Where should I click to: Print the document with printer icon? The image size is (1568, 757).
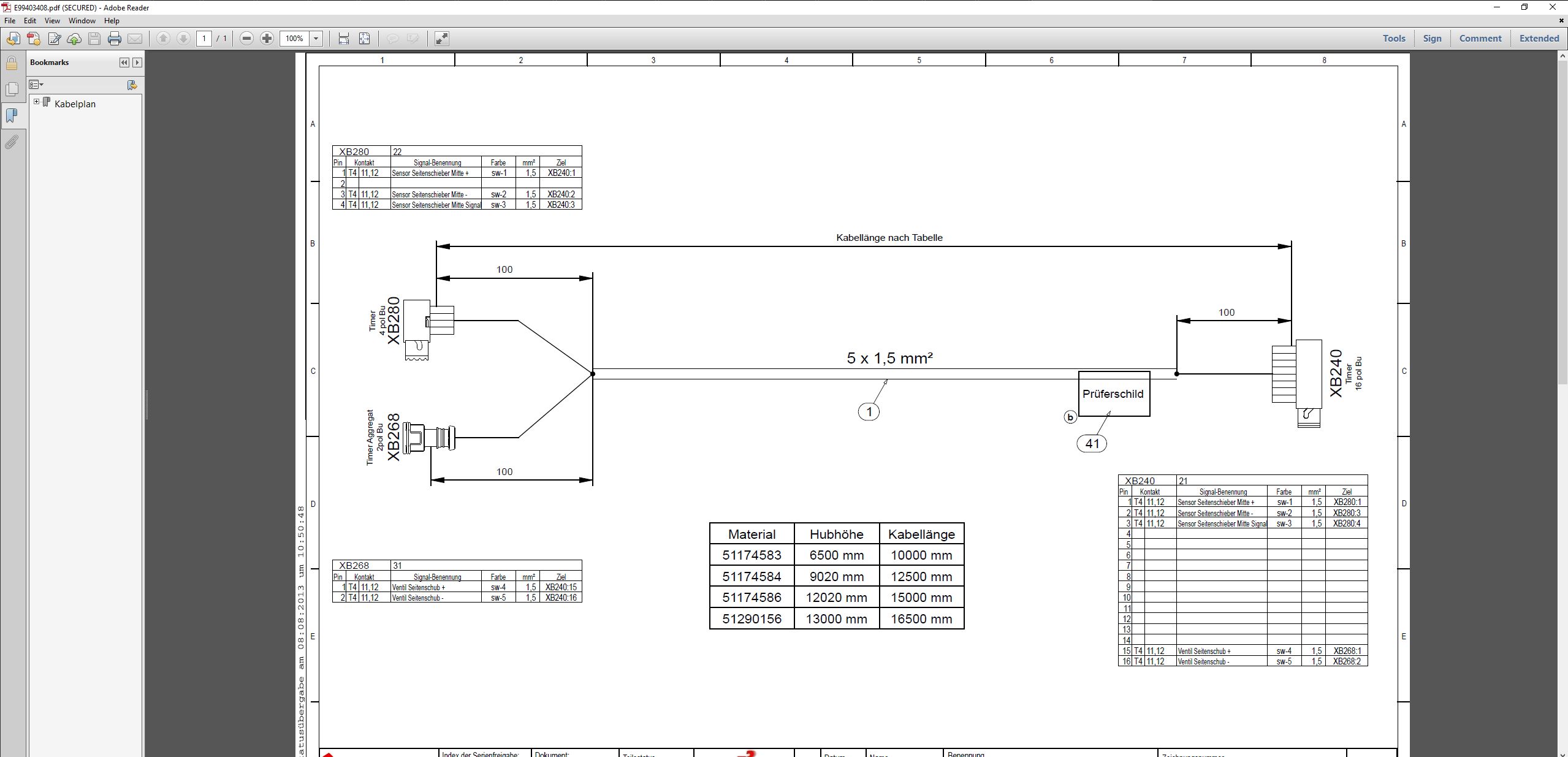click(x=115, y=39)
